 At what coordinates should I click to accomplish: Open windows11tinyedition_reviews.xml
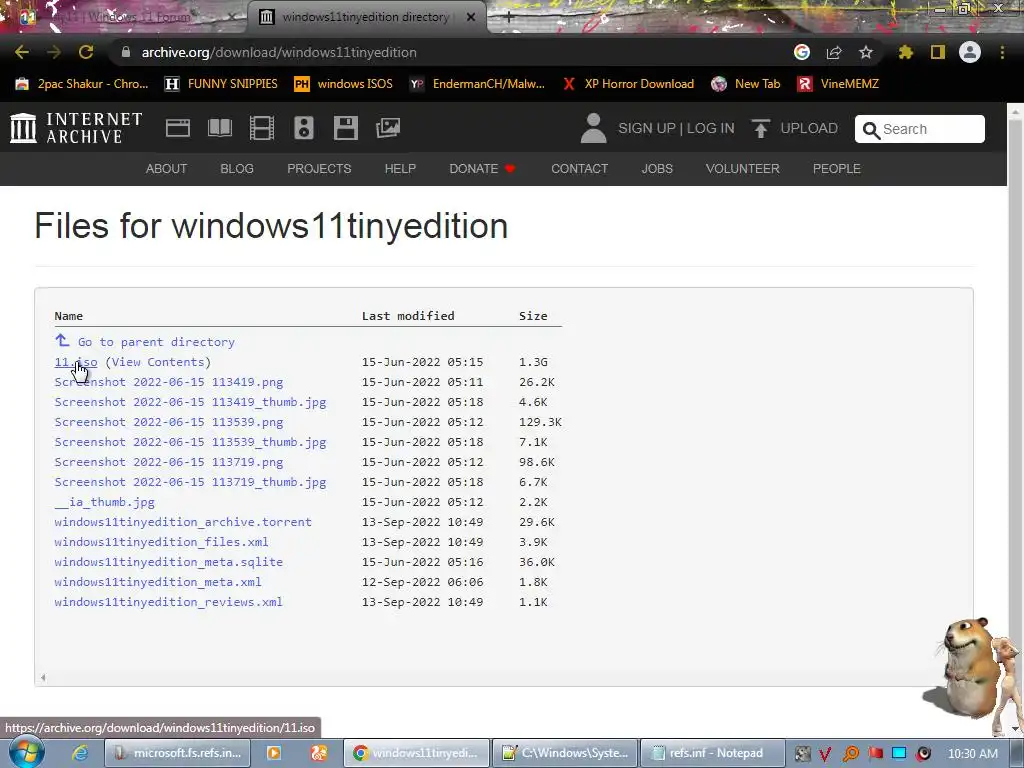pyautogui.click(x=168, y=602)
